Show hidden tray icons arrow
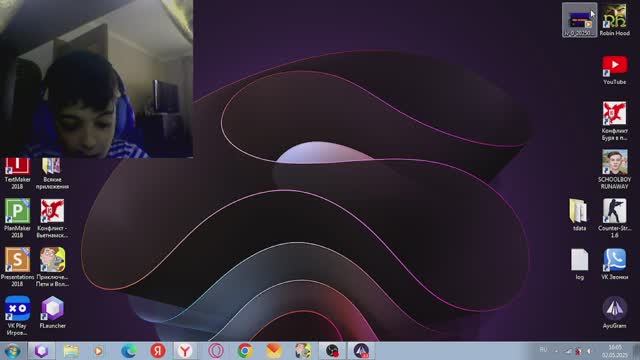The width and height of the screenshot is (640, 360). (x=556, y=351)
